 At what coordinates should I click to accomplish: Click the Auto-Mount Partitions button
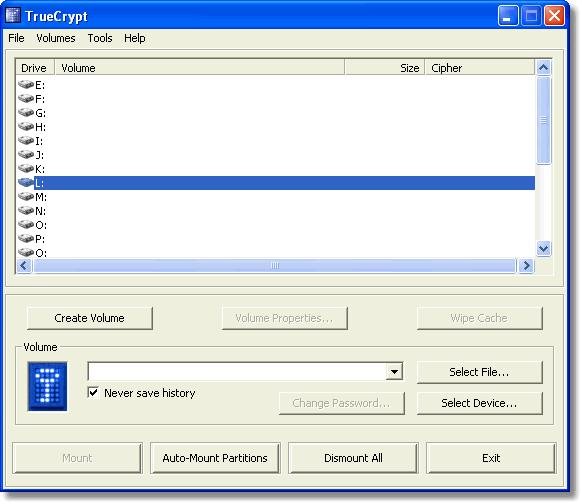point(215,458)
